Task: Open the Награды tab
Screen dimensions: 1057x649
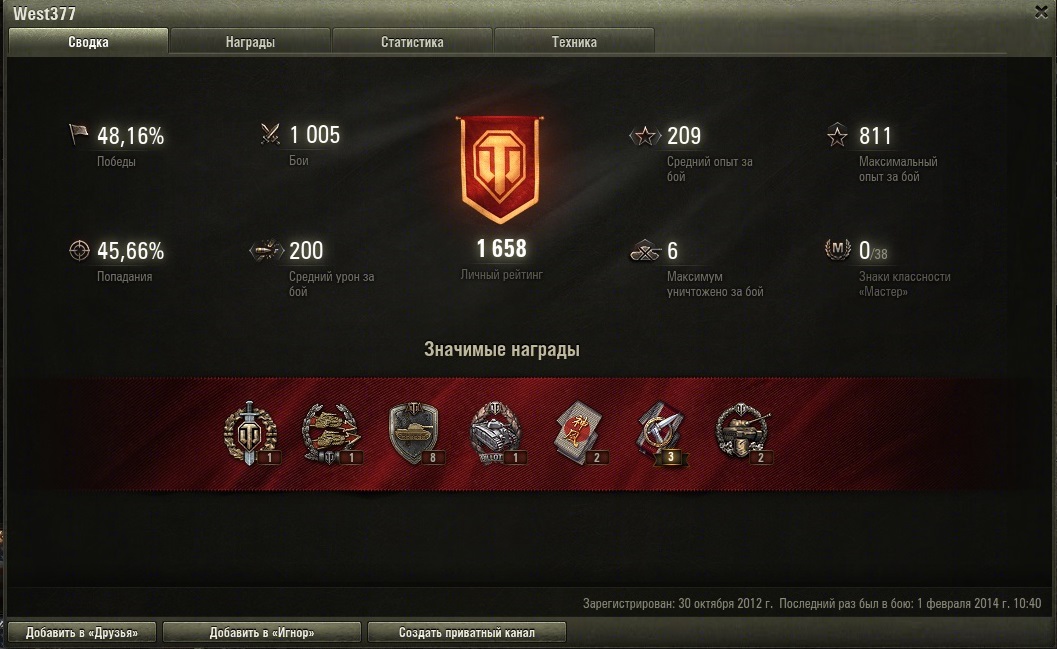Action: coord(250,41)
